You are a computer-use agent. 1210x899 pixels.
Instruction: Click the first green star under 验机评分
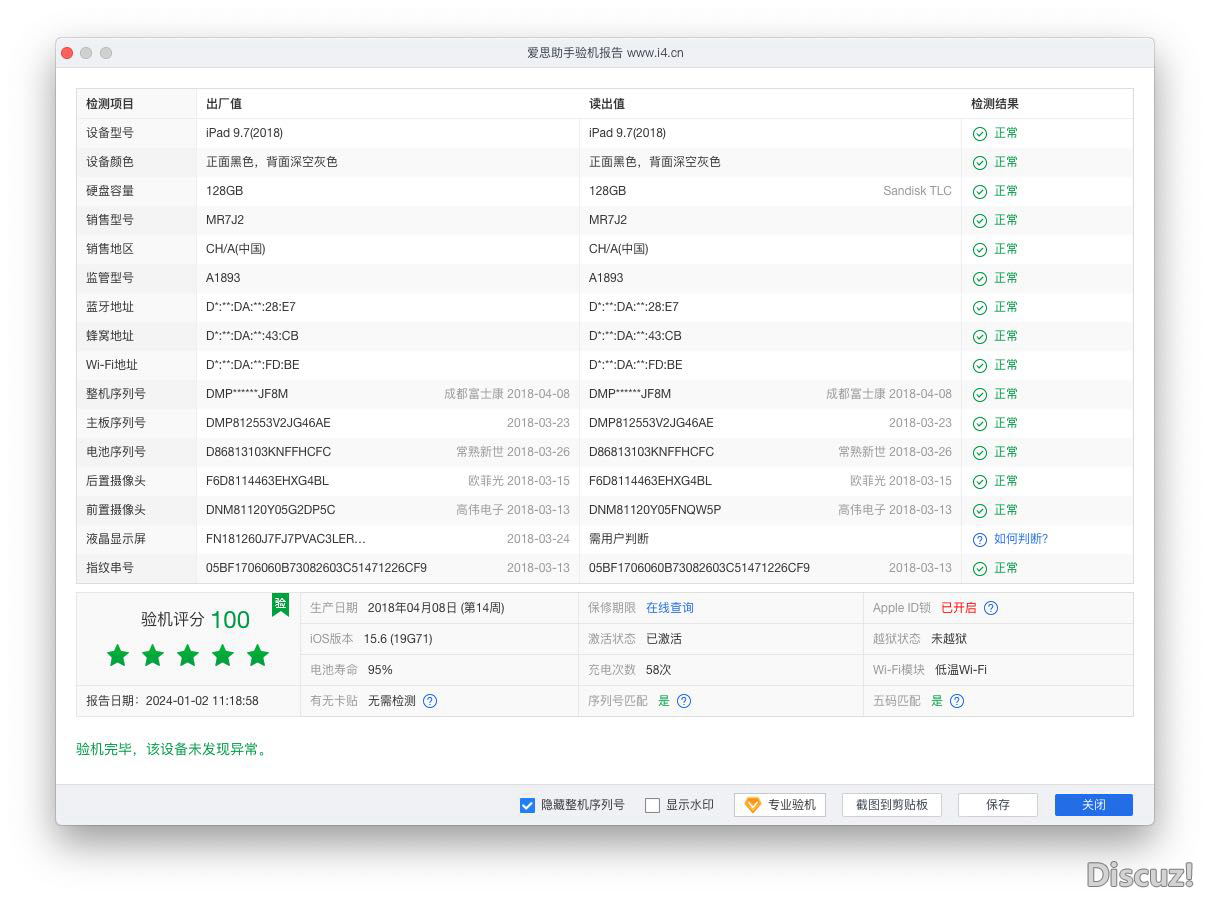[118, 655]
